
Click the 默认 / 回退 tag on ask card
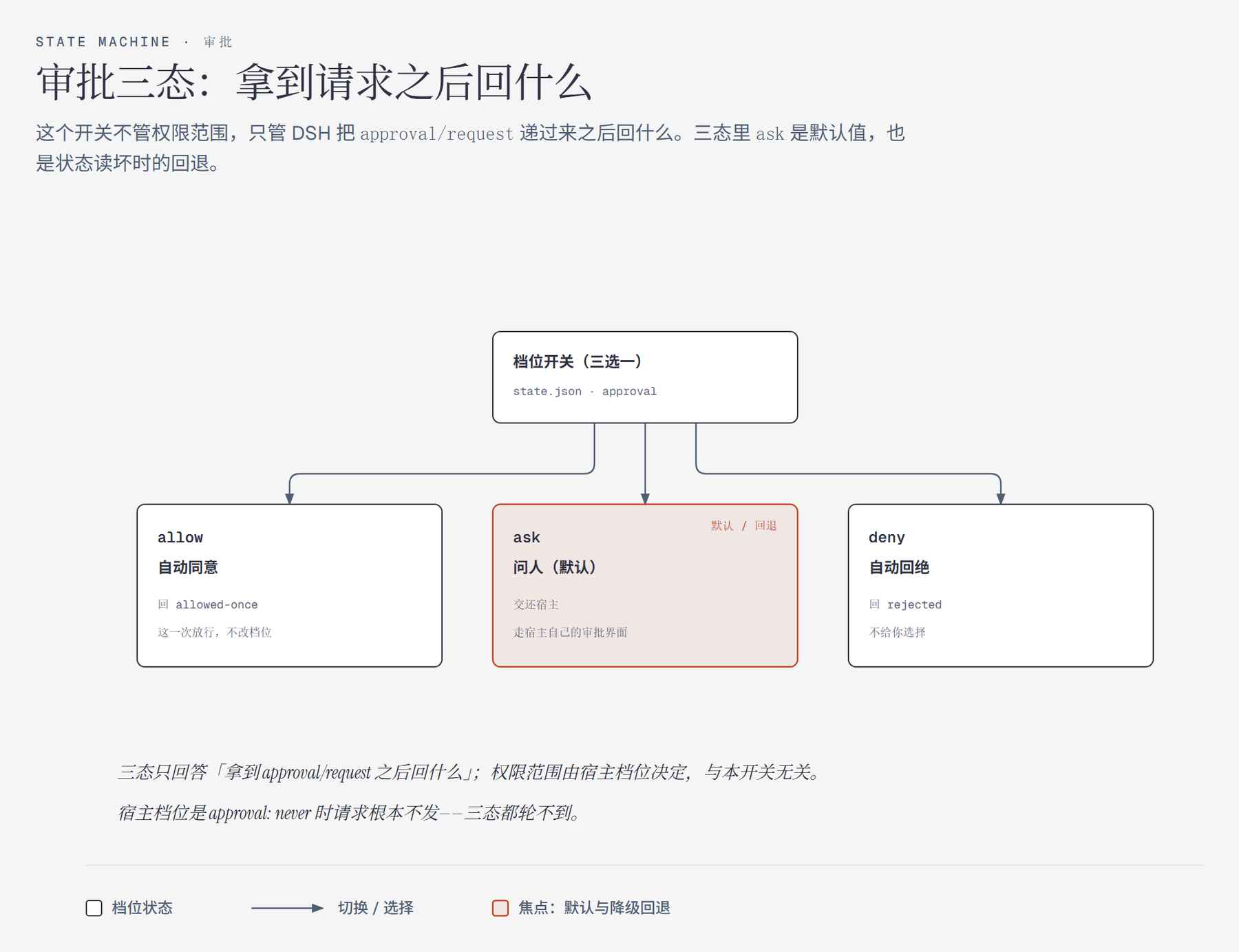click(743, 526)
